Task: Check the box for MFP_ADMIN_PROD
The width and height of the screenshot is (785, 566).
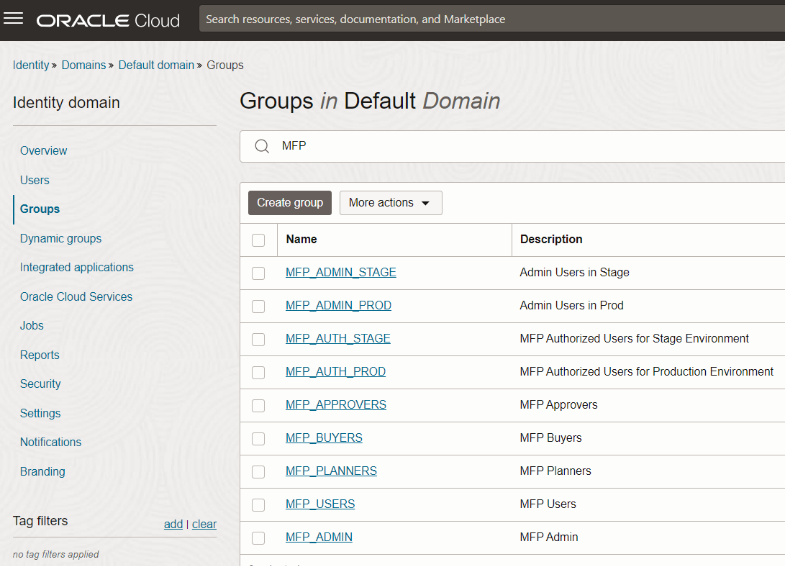Action: tap(258, 306)
